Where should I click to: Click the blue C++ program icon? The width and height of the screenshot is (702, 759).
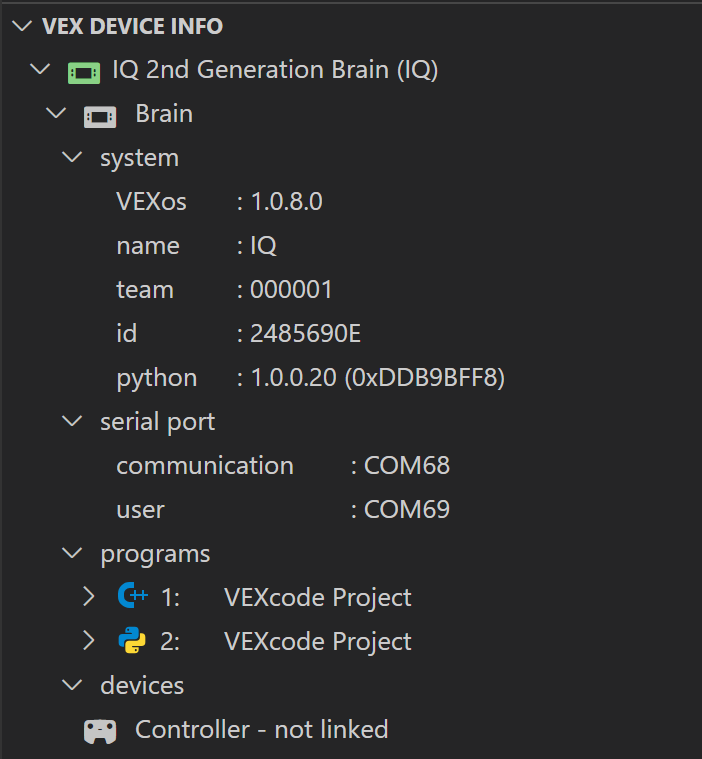(132, 597)
